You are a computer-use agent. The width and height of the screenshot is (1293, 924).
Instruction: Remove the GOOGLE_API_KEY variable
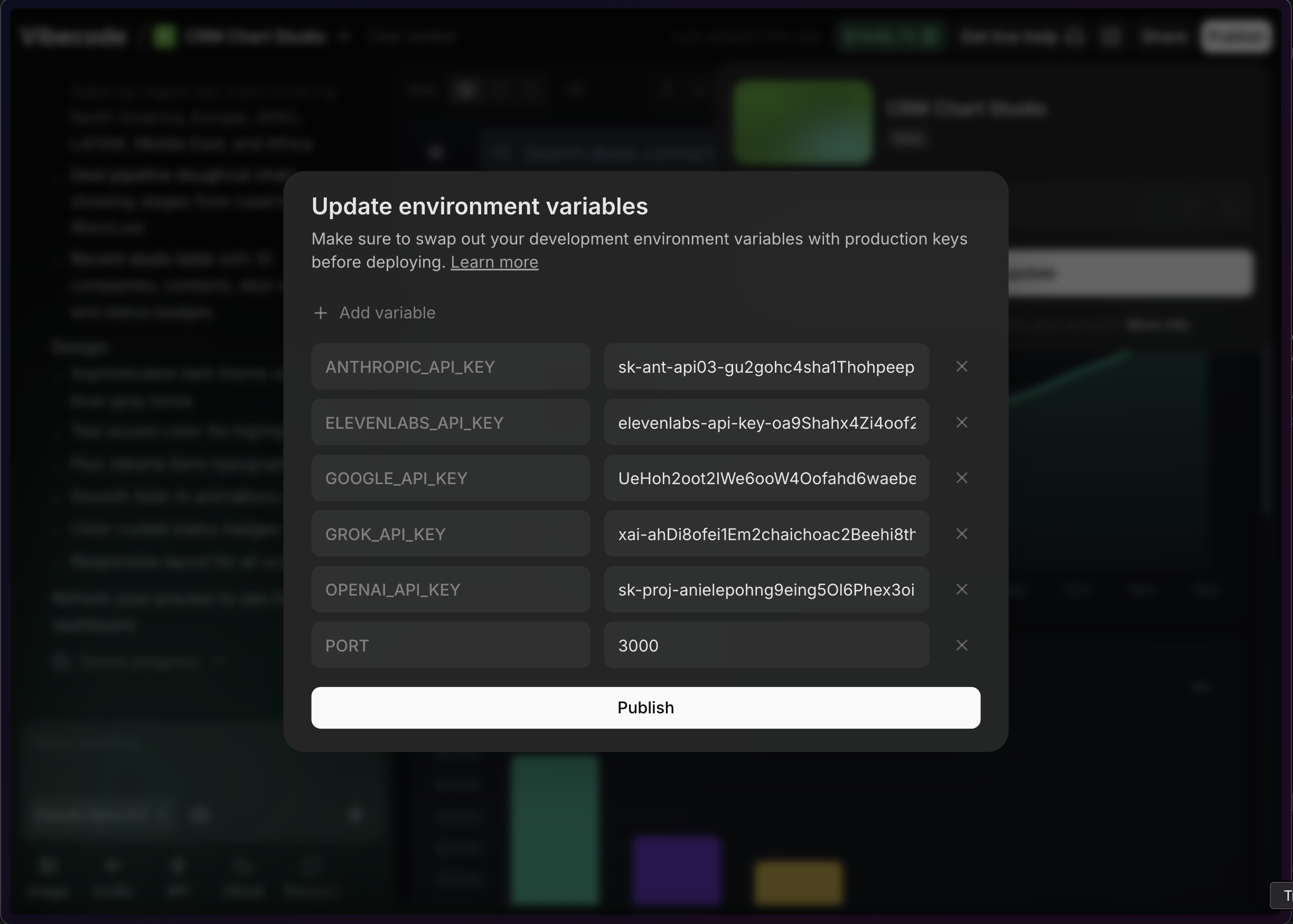pyautogui.click(x=961, y=478)
